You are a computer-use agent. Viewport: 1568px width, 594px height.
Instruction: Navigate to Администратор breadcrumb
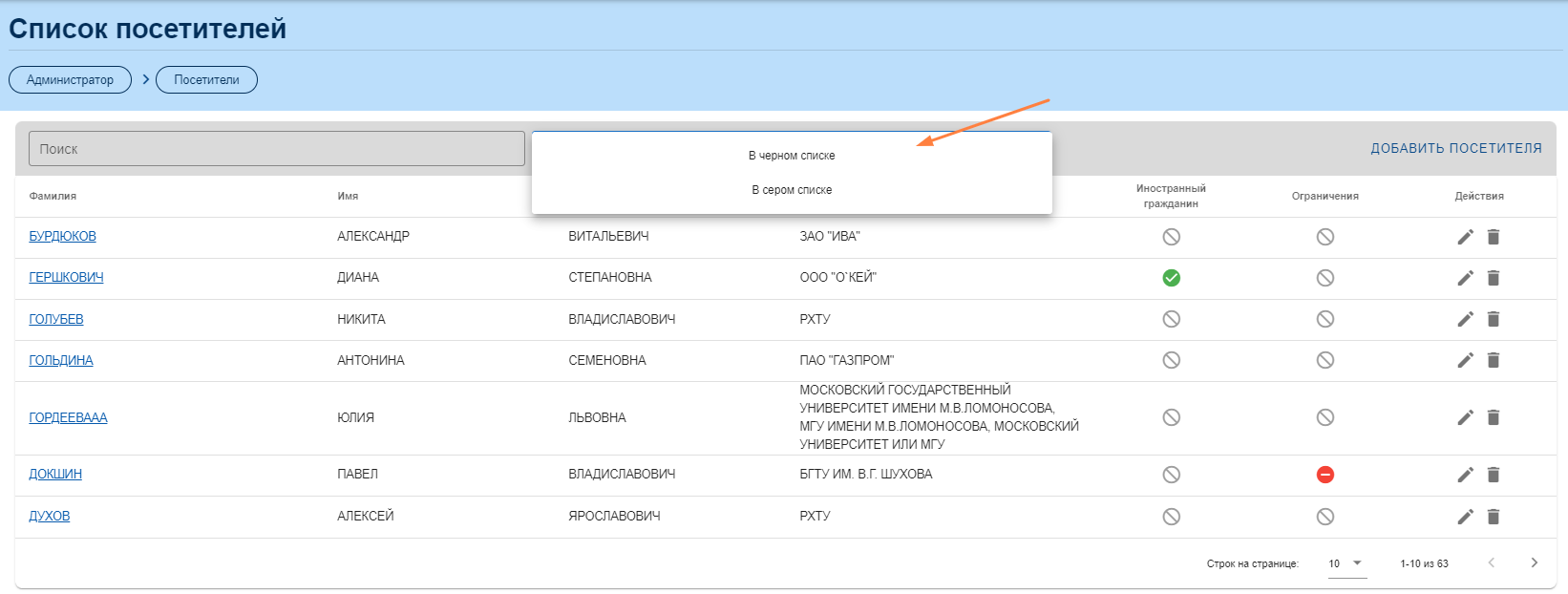pos(70,80)
